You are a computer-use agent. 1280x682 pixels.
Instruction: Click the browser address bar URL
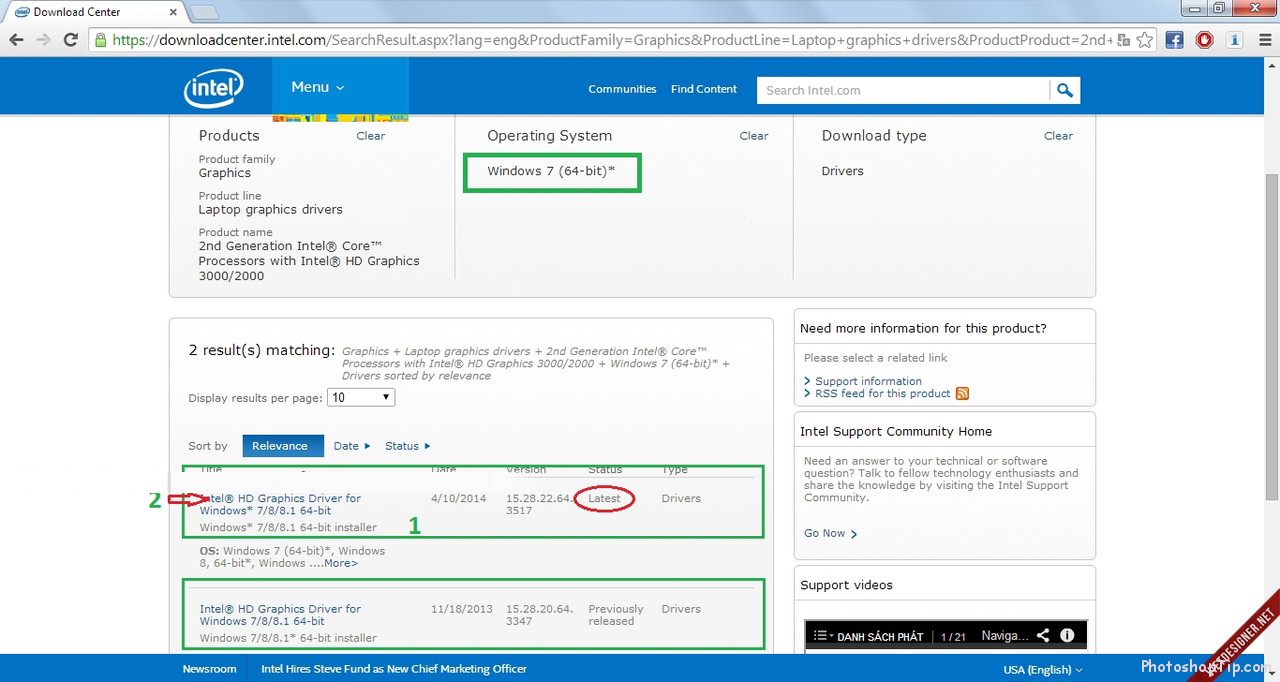[612, 40]
